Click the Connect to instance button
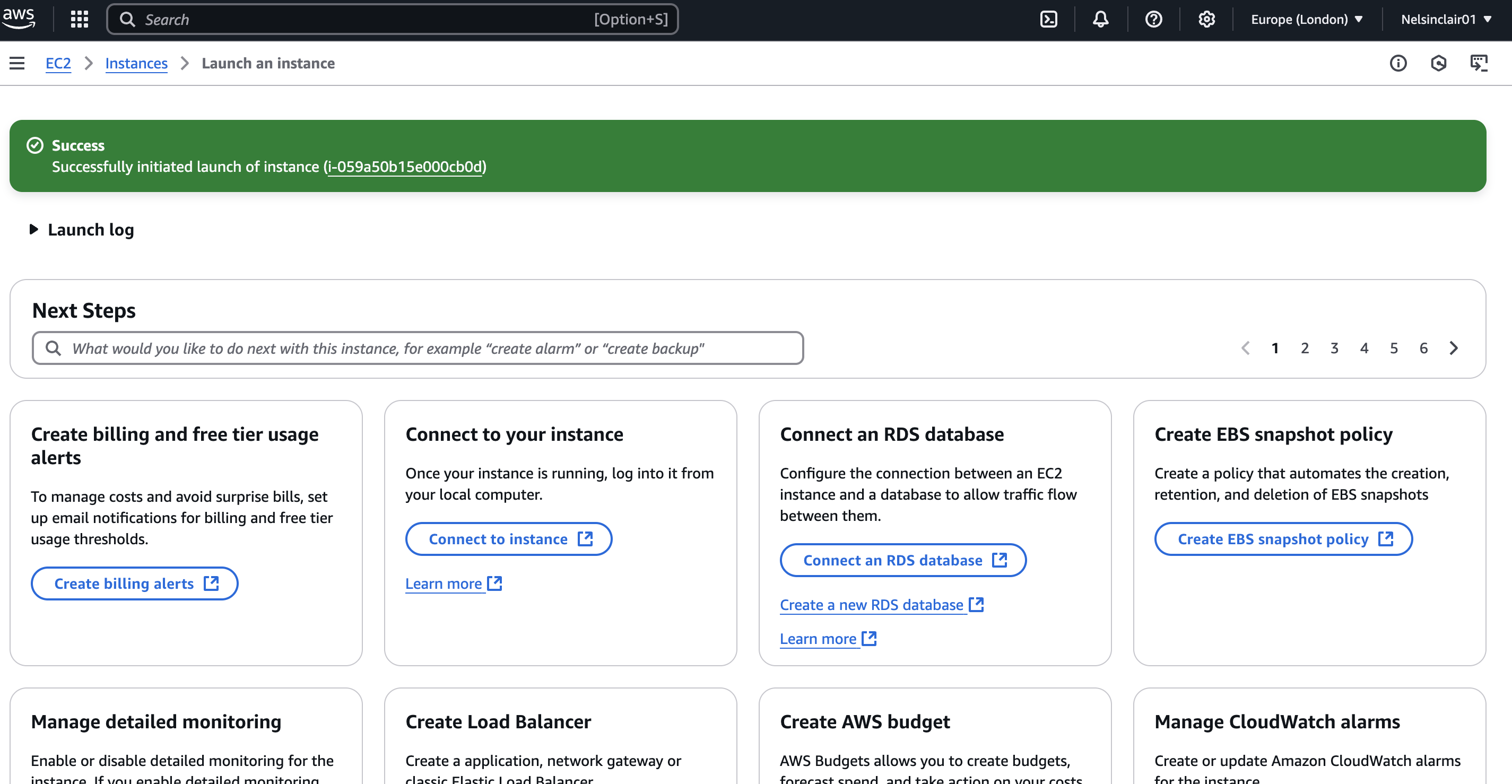Viewport: 1512px width, 784px height. point(508,539)
